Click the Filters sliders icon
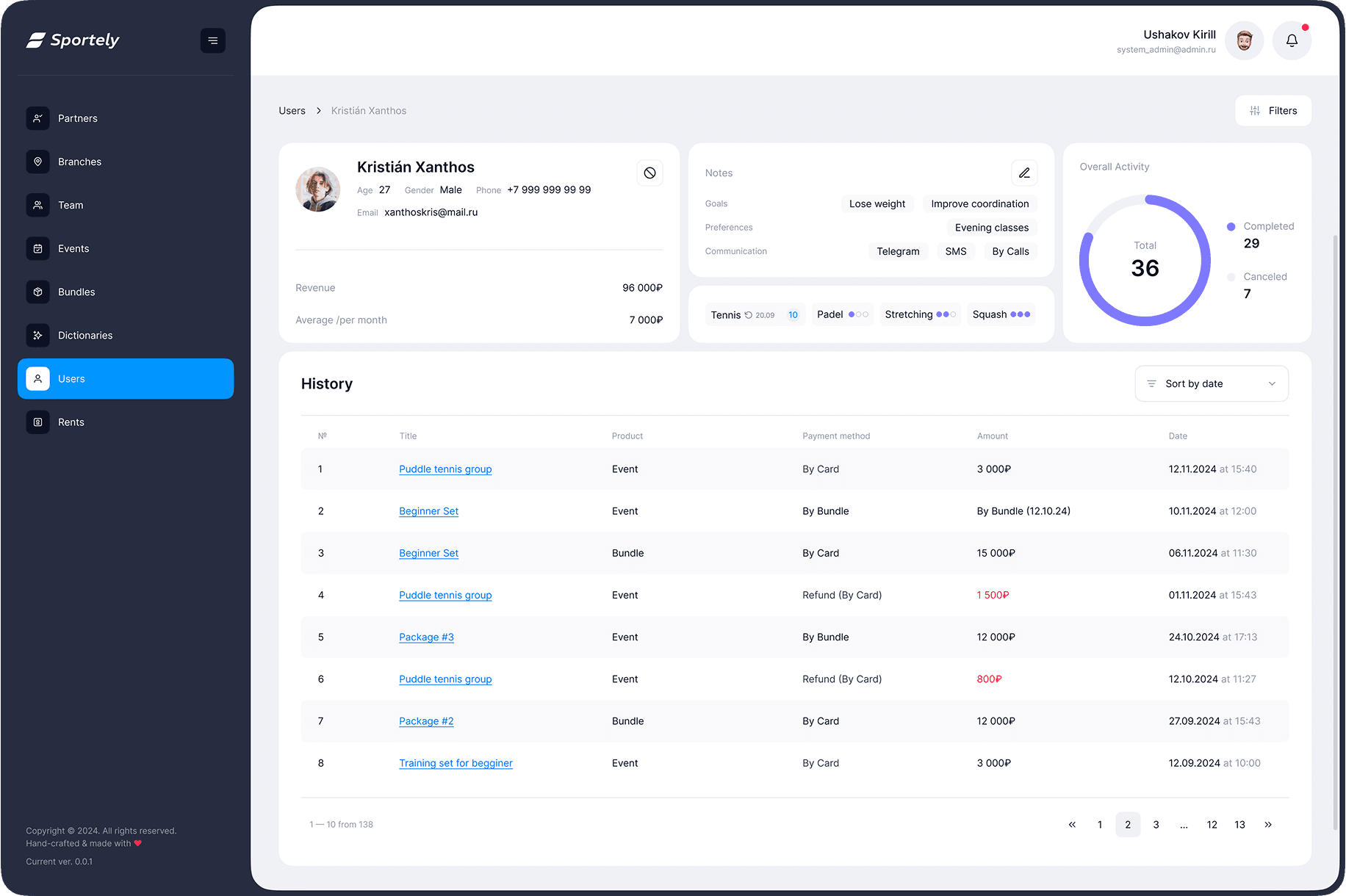This screenshot has height=896, width=1346. pos(1255,111)
